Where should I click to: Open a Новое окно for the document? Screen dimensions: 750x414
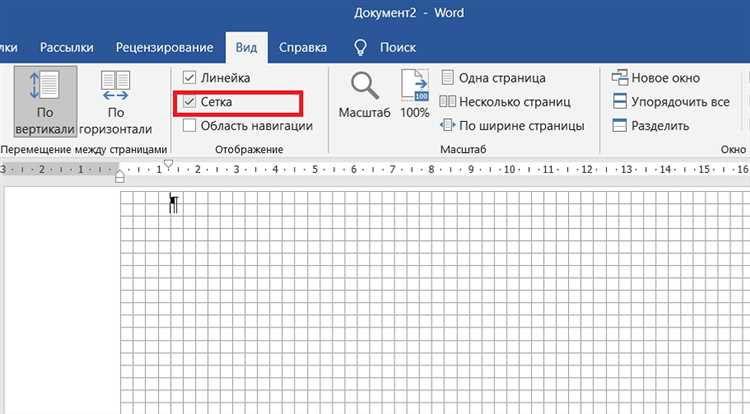(656, 77)
